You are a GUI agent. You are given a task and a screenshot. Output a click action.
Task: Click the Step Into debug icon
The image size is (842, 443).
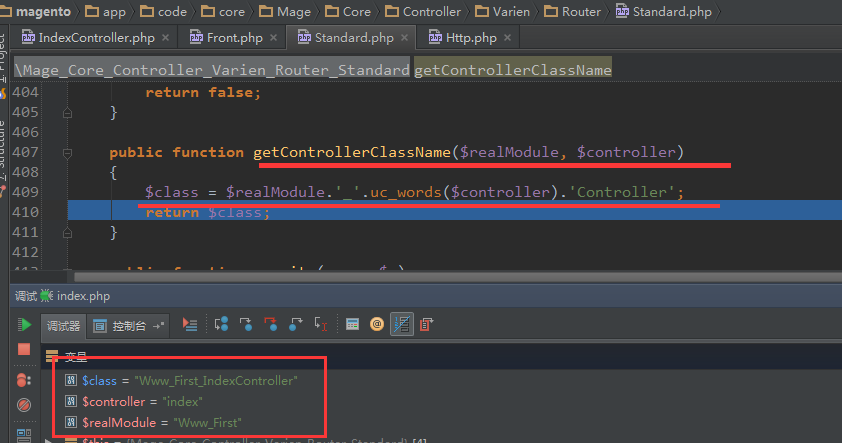coord(246,324)
